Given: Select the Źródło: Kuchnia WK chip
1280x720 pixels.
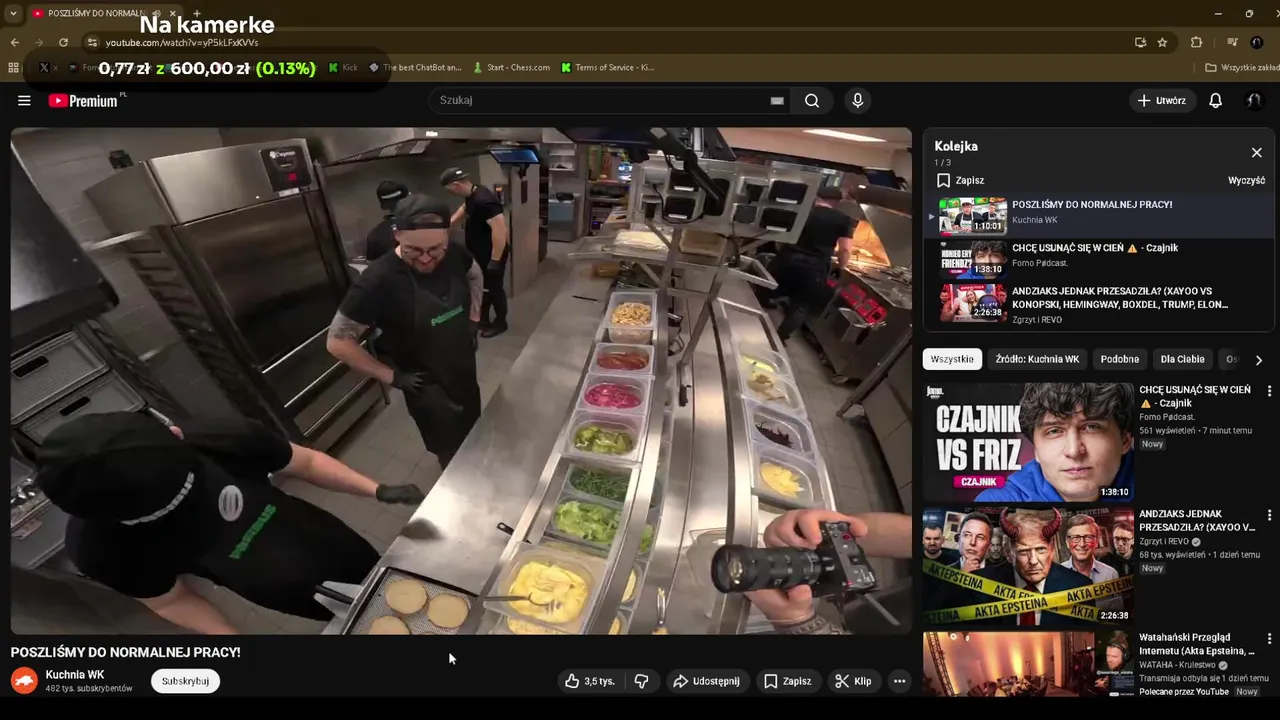Looking at the screenshot, I should [x=1037, y=359].
